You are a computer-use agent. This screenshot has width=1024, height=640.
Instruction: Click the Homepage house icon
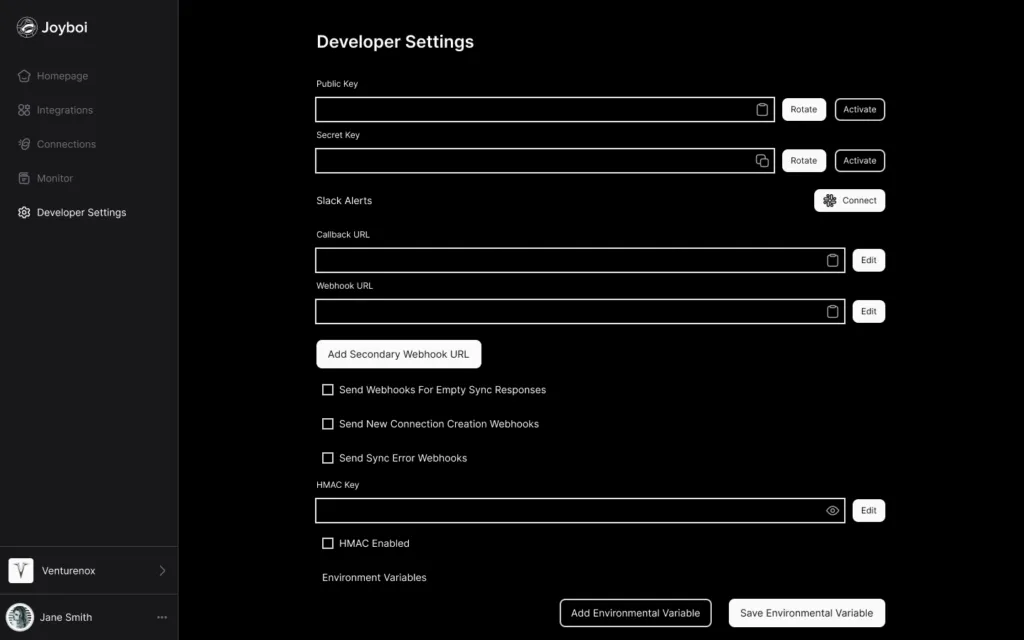(24, 76)
